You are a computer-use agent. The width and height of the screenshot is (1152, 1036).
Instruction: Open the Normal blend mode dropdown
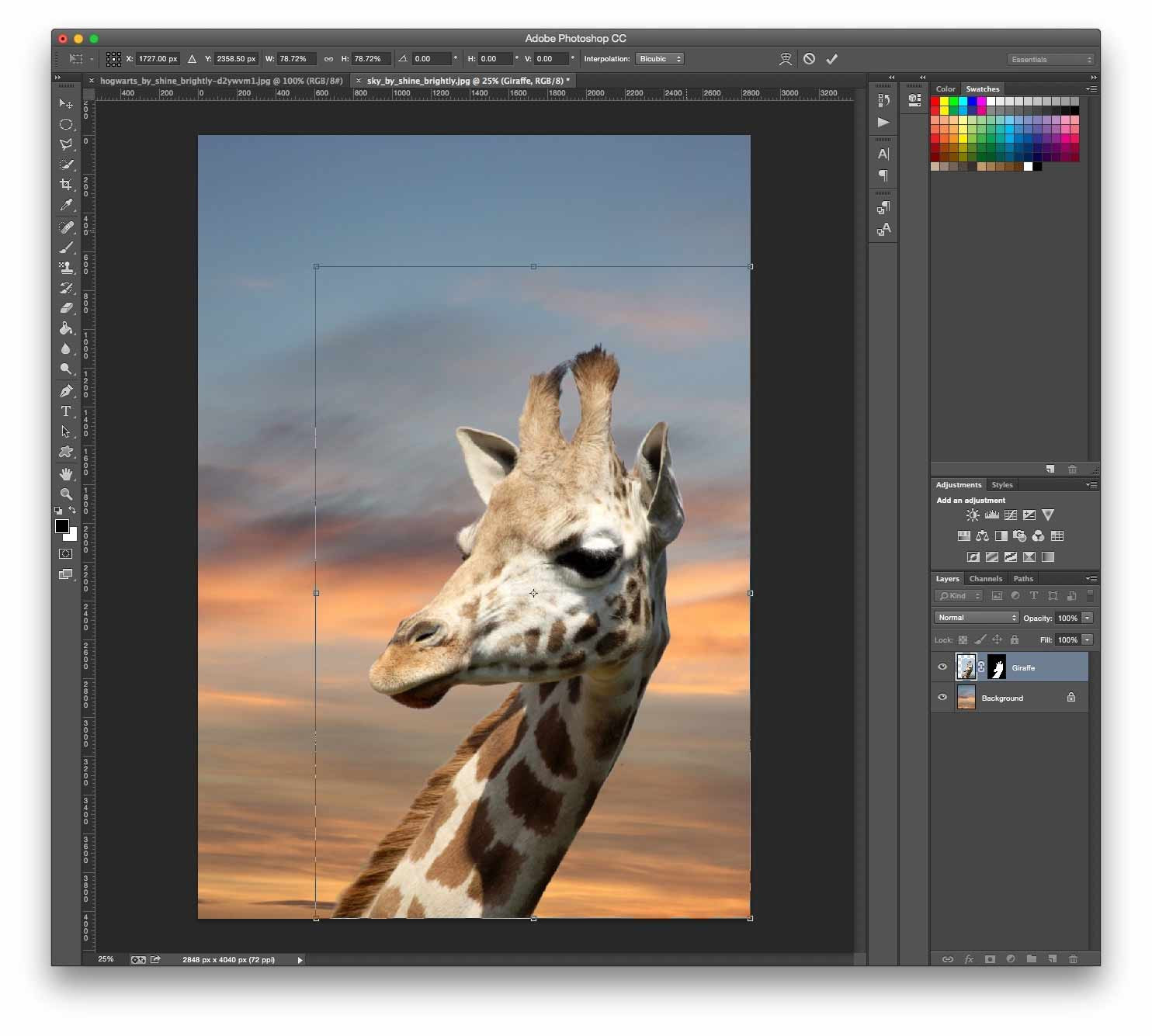tap(976, 618)
